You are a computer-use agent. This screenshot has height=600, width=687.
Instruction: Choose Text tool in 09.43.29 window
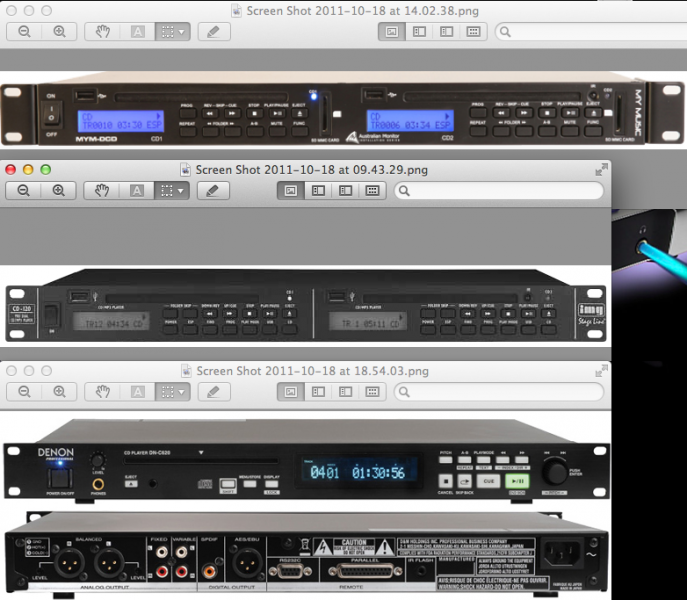click(137, 191)
